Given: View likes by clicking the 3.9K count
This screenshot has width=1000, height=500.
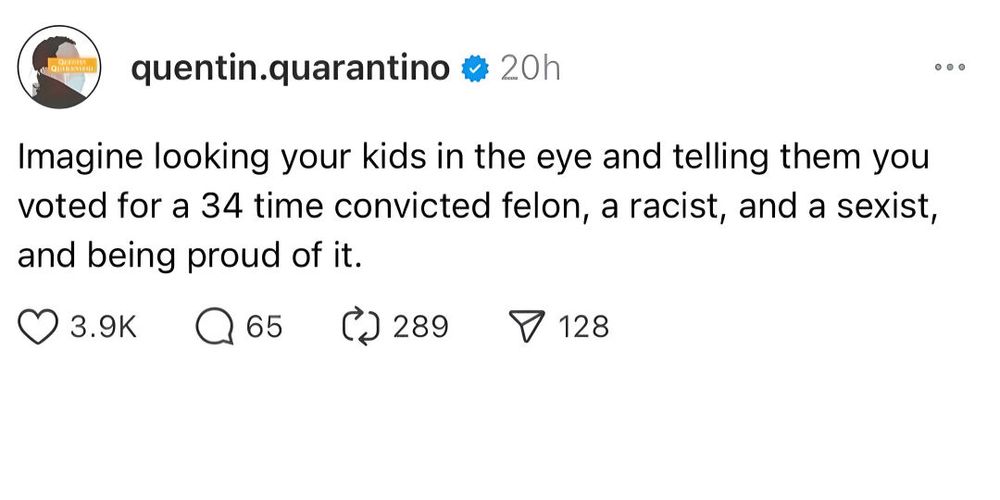Looking at the screenshot, I should pos(104,327).
